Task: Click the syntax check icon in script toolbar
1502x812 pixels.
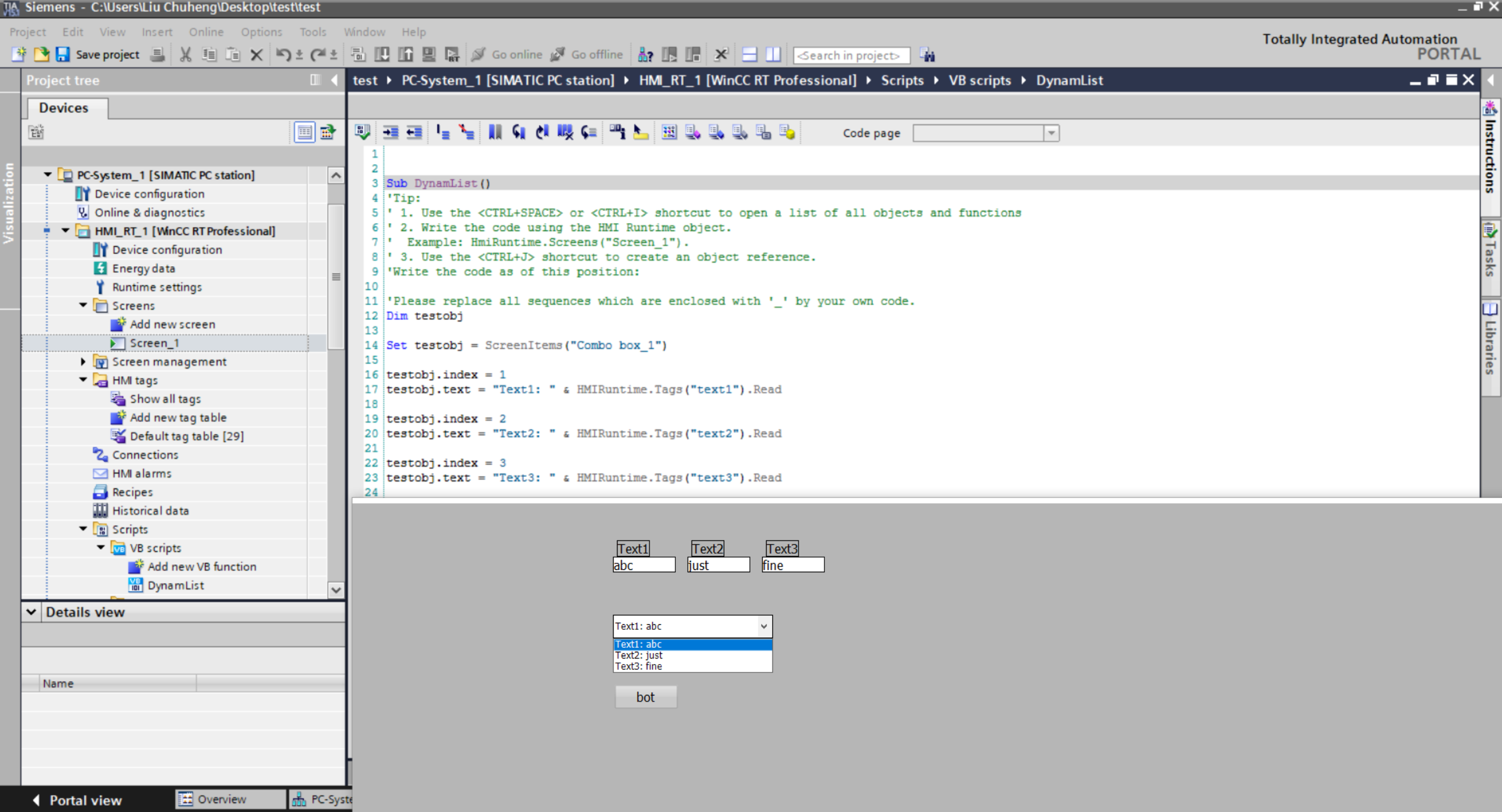Action: [362, 132]
